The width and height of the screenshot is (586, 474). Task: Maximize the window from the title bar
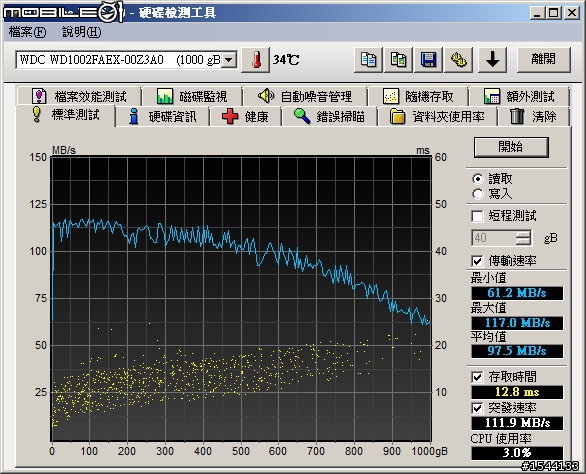pyautogui.click(x=554, y=13)
